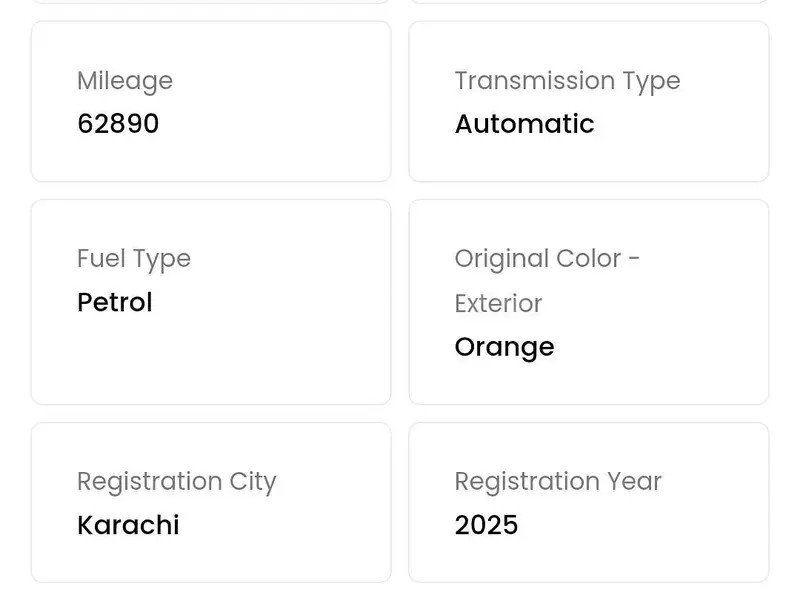Click the Registration City label
This screenshot has height=600, width=800.
click(x=176, y=482)
